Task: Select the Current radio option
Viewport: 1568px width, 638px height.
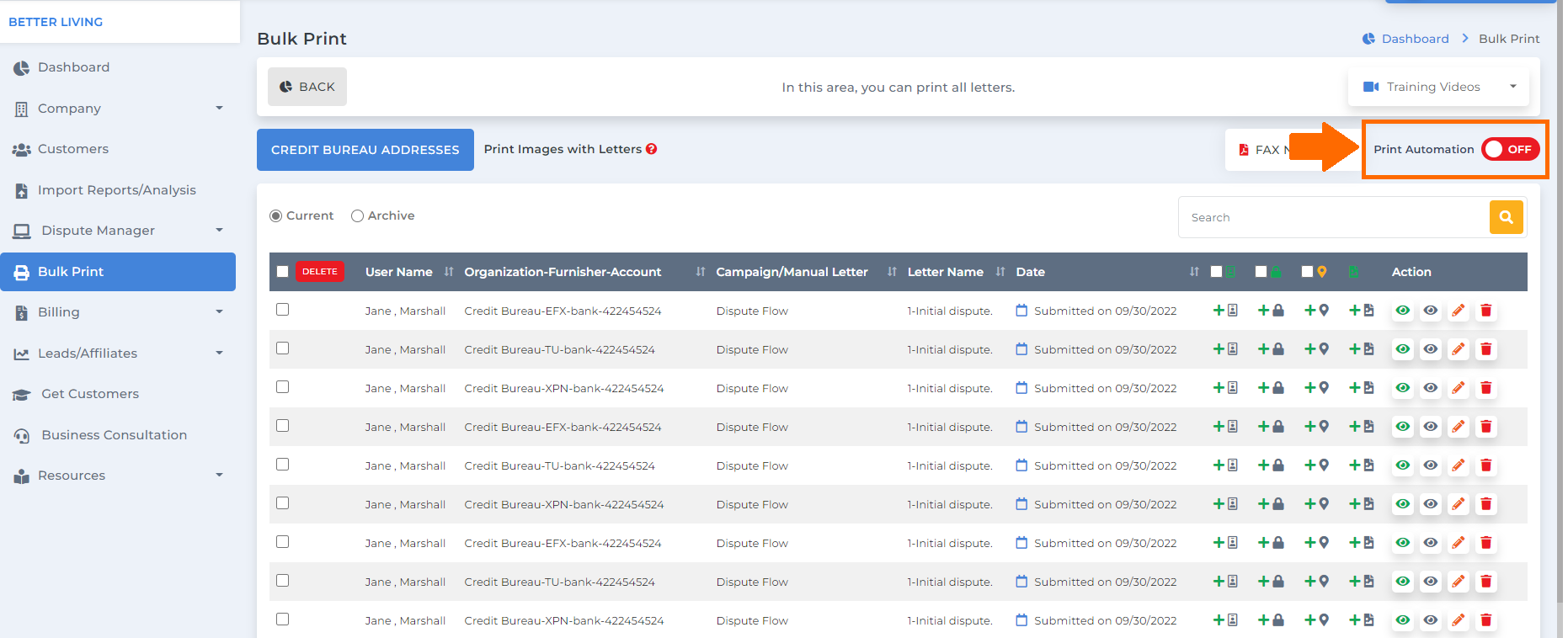Action: point(275,216)
